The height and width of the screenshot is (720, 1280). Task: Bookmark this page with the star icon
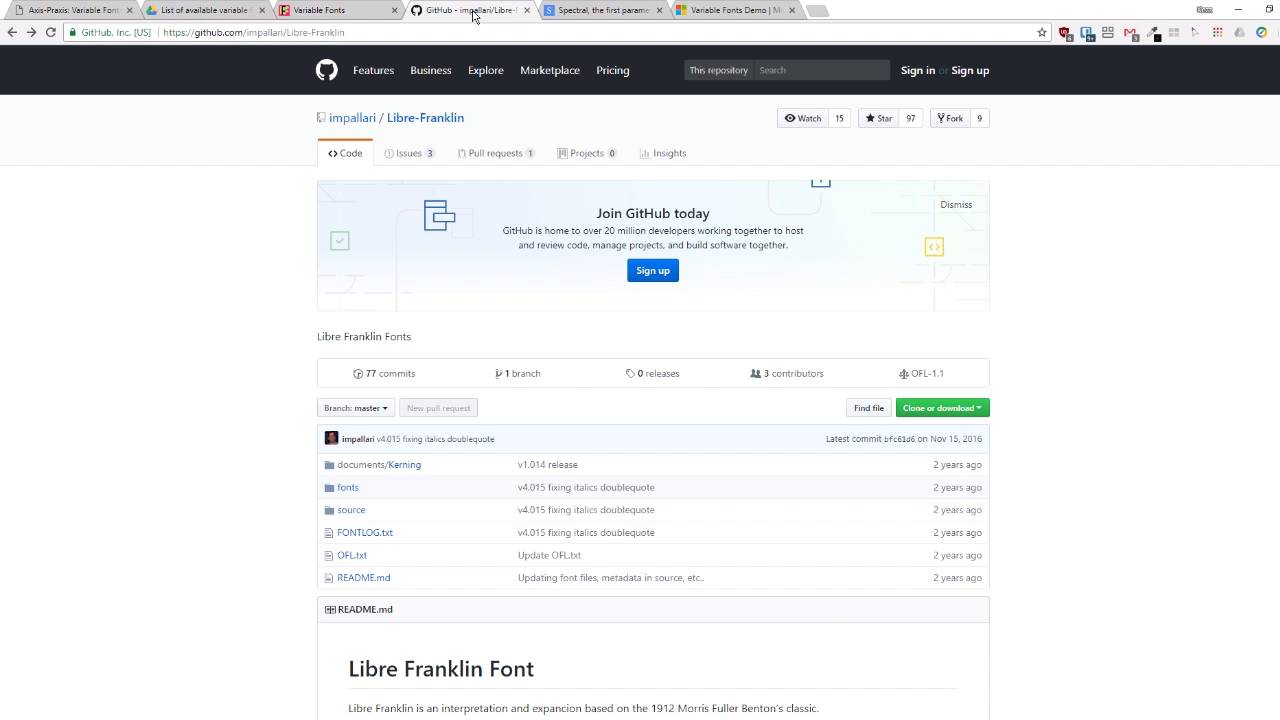[1042, 32]
